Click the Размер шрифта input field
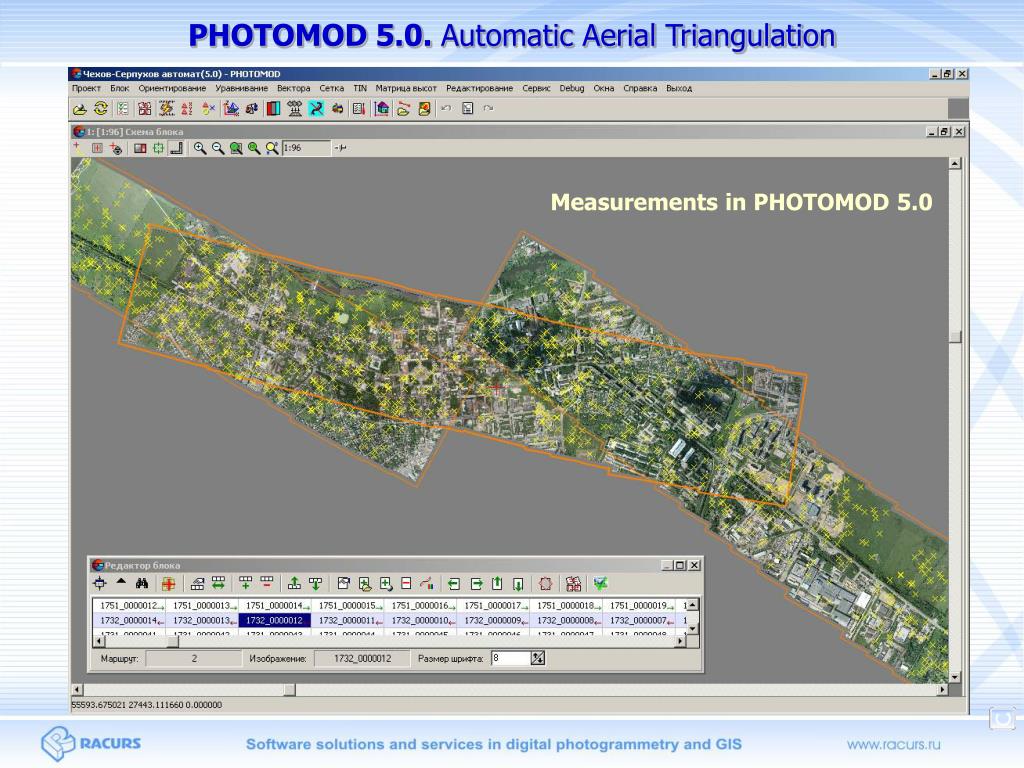This screenshot has width=1024, height=768. point(510,658)
